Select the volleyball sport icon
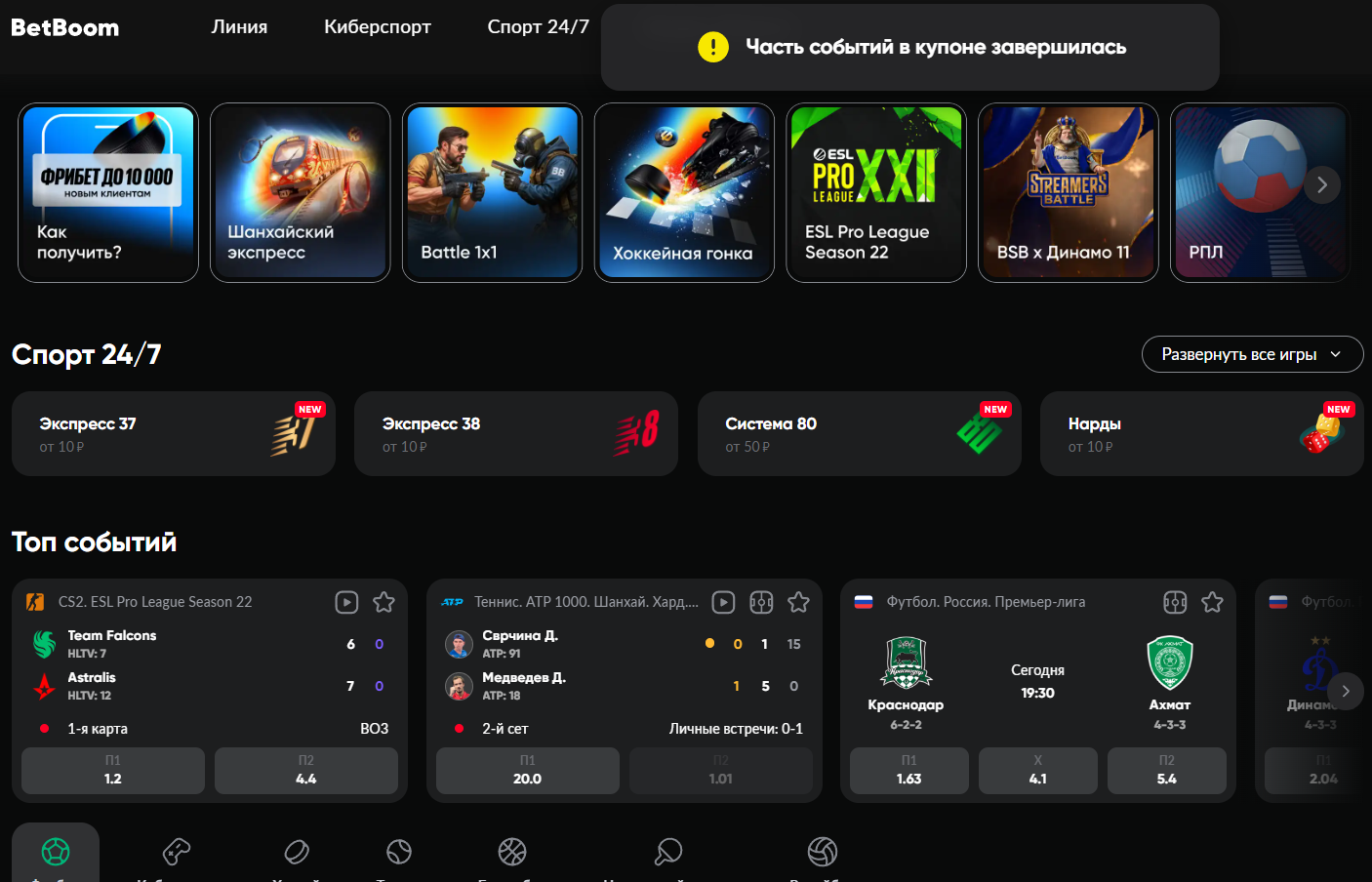The image size is (1372, 882). (823, 852)
